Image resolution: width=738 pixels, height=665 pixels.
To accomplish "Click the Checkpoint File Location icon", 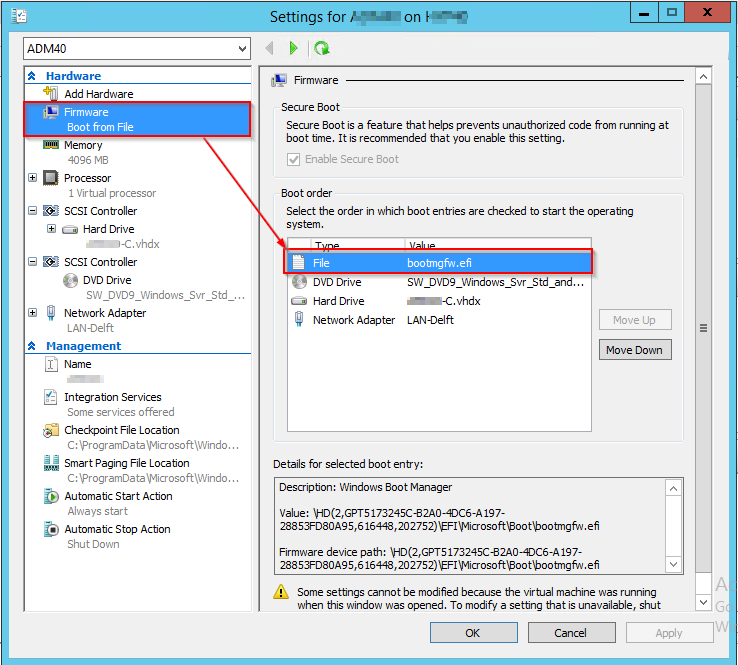I will [51, 431].
